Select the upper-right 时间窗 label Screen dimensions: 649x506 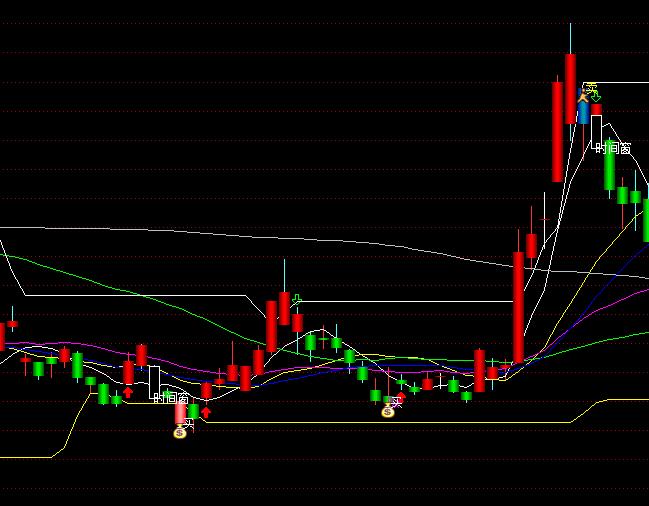pos(613,148)
